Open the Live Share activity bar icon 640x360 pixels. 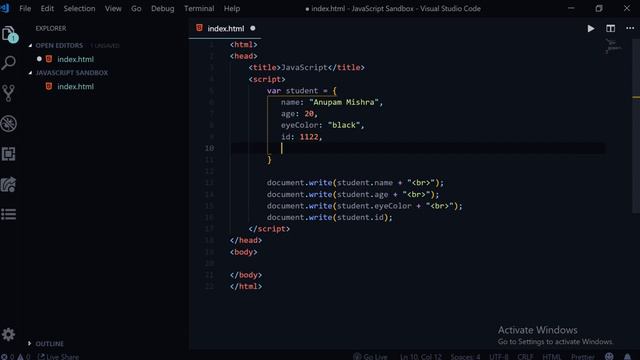click(x=9, y=184)
